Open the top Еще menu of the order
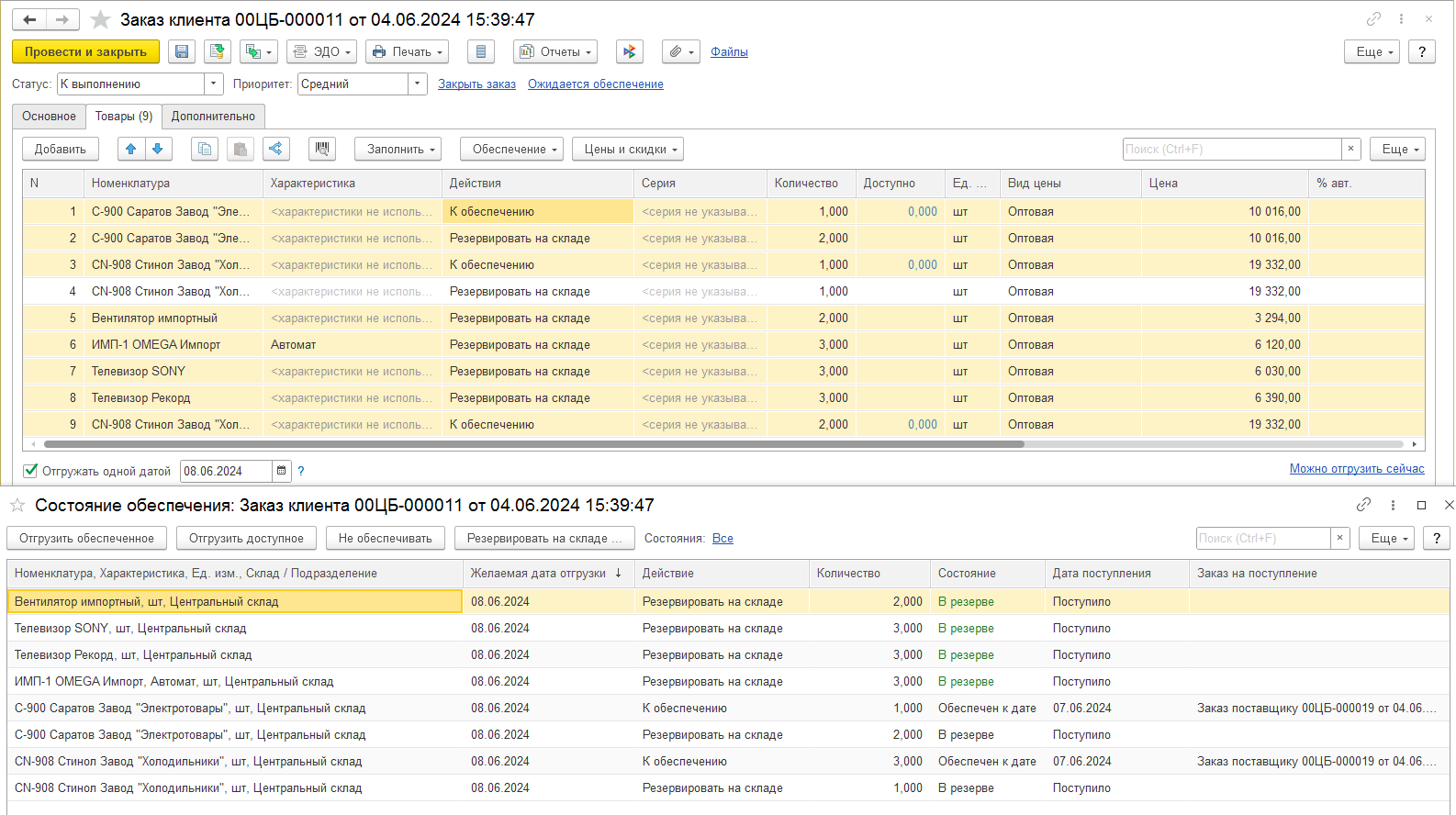 [1372, 51]
